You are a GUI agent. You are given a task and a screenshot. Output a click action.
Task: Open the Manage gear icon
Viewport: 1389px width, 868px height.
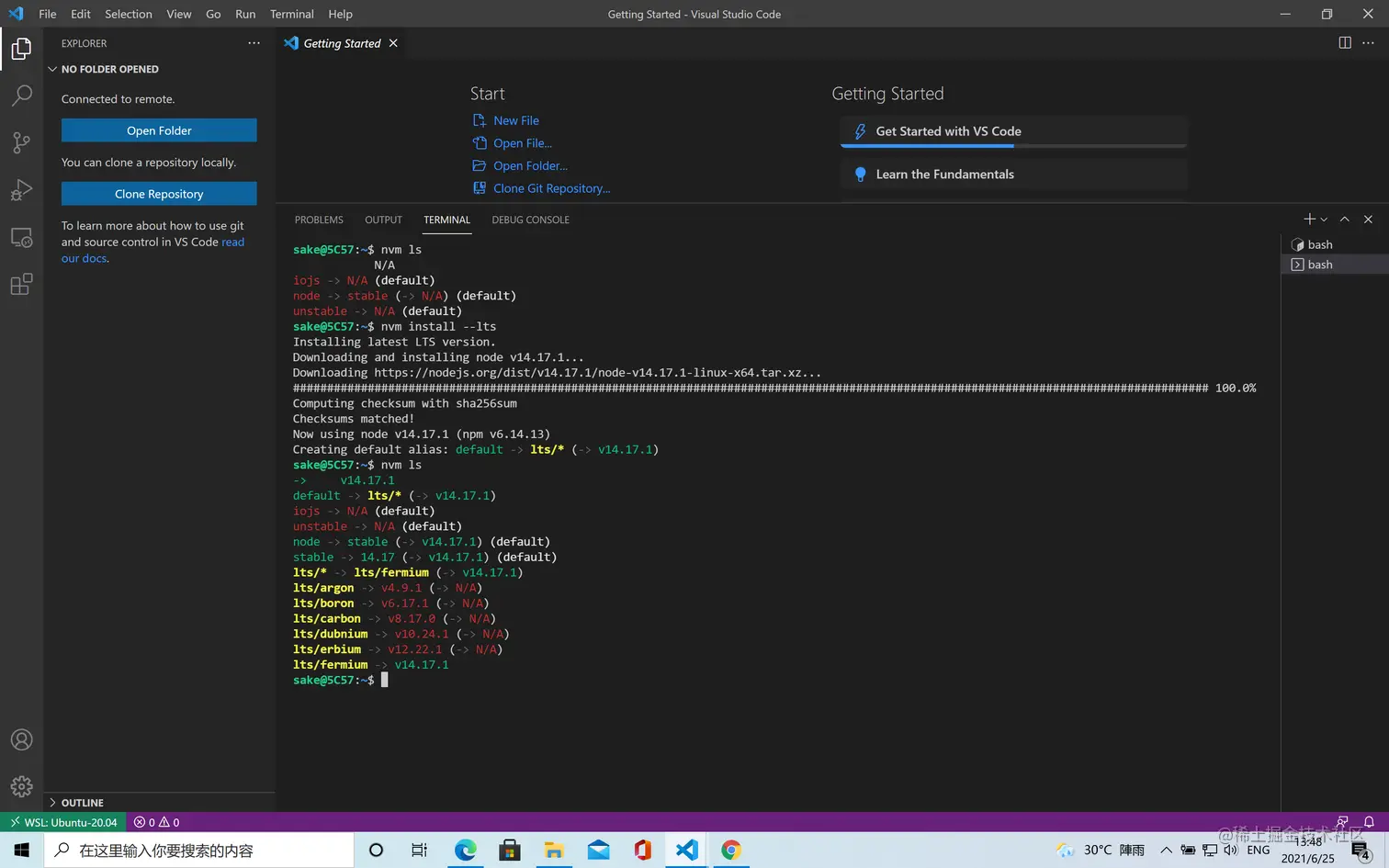pyautogui.click(x=21, y=787)
